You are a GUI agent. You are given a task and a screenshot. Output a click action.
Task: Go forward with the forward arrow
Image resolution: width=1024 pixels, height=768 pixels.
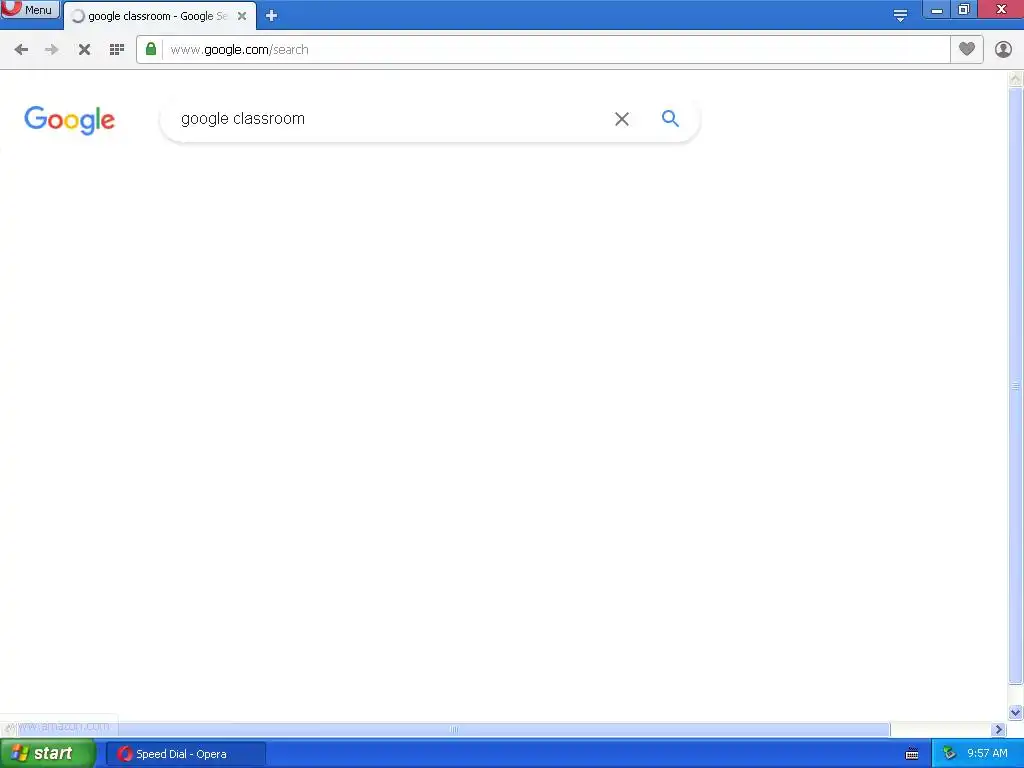click(x=52, y=50)
